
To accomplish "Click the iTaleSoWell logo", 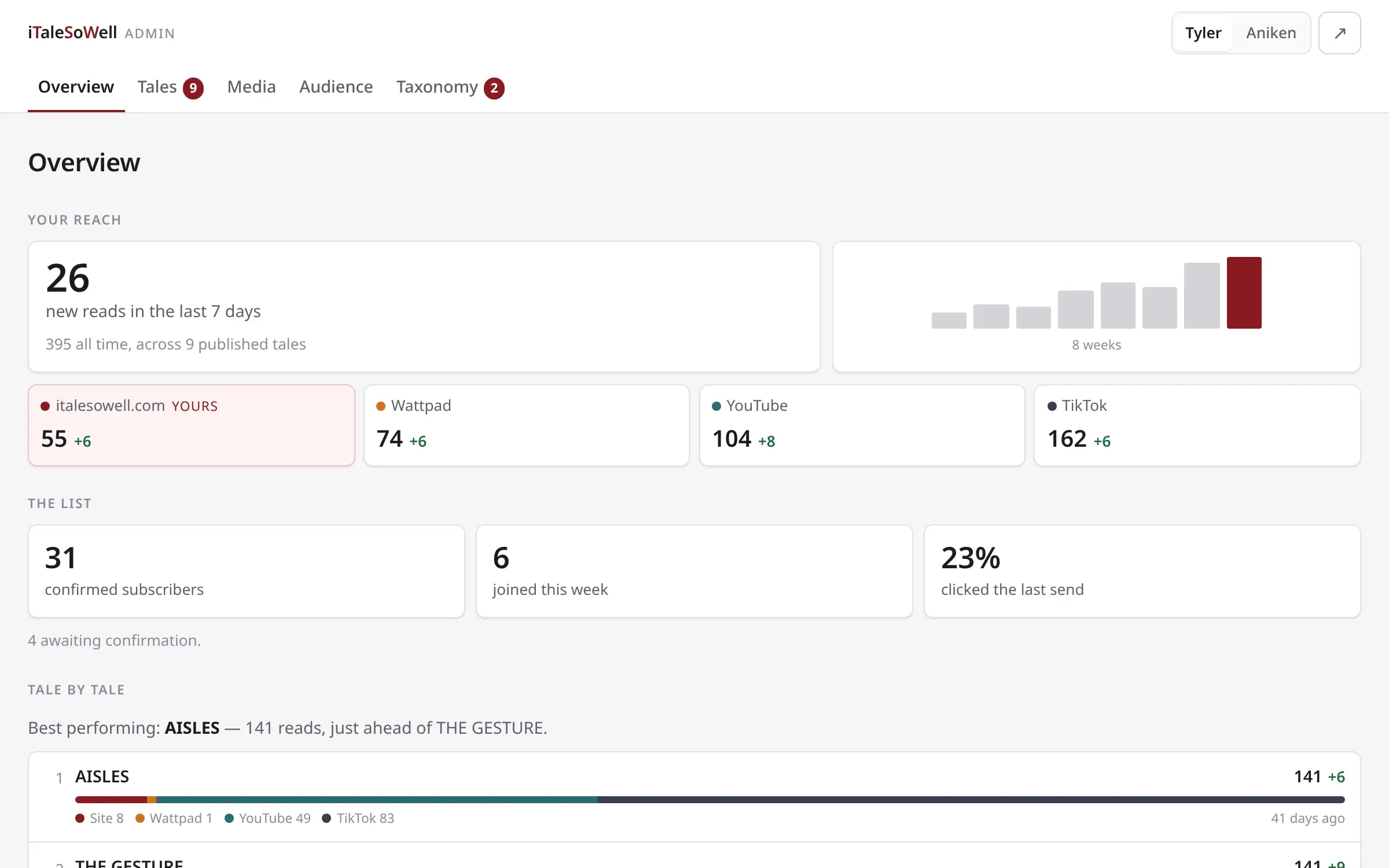I will tap(72, 32).
